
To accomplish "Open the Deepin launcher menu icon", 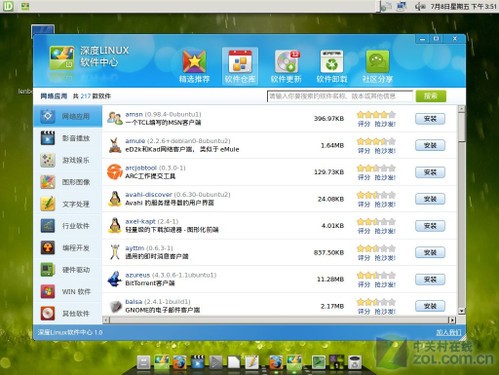I will 7,6.
